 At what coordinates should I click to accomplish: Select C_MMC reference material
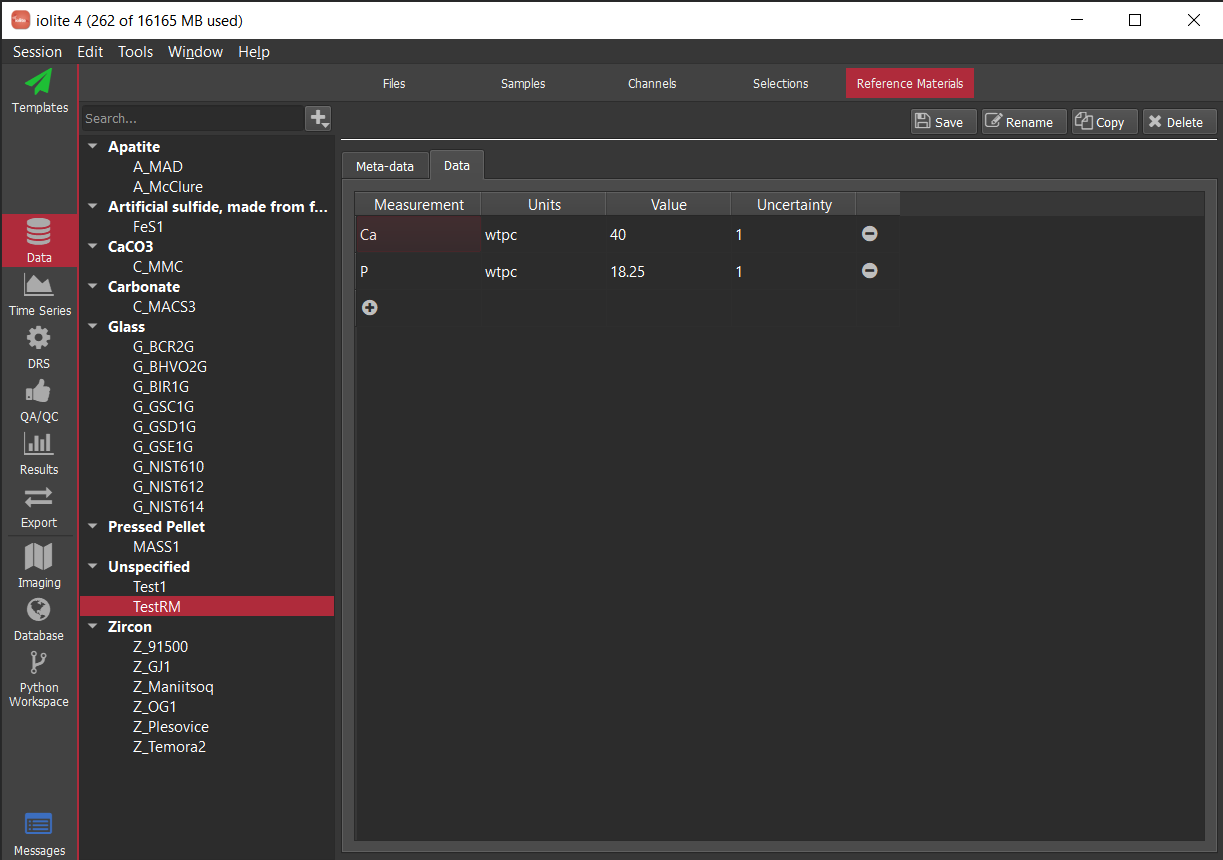click(158, 267)
